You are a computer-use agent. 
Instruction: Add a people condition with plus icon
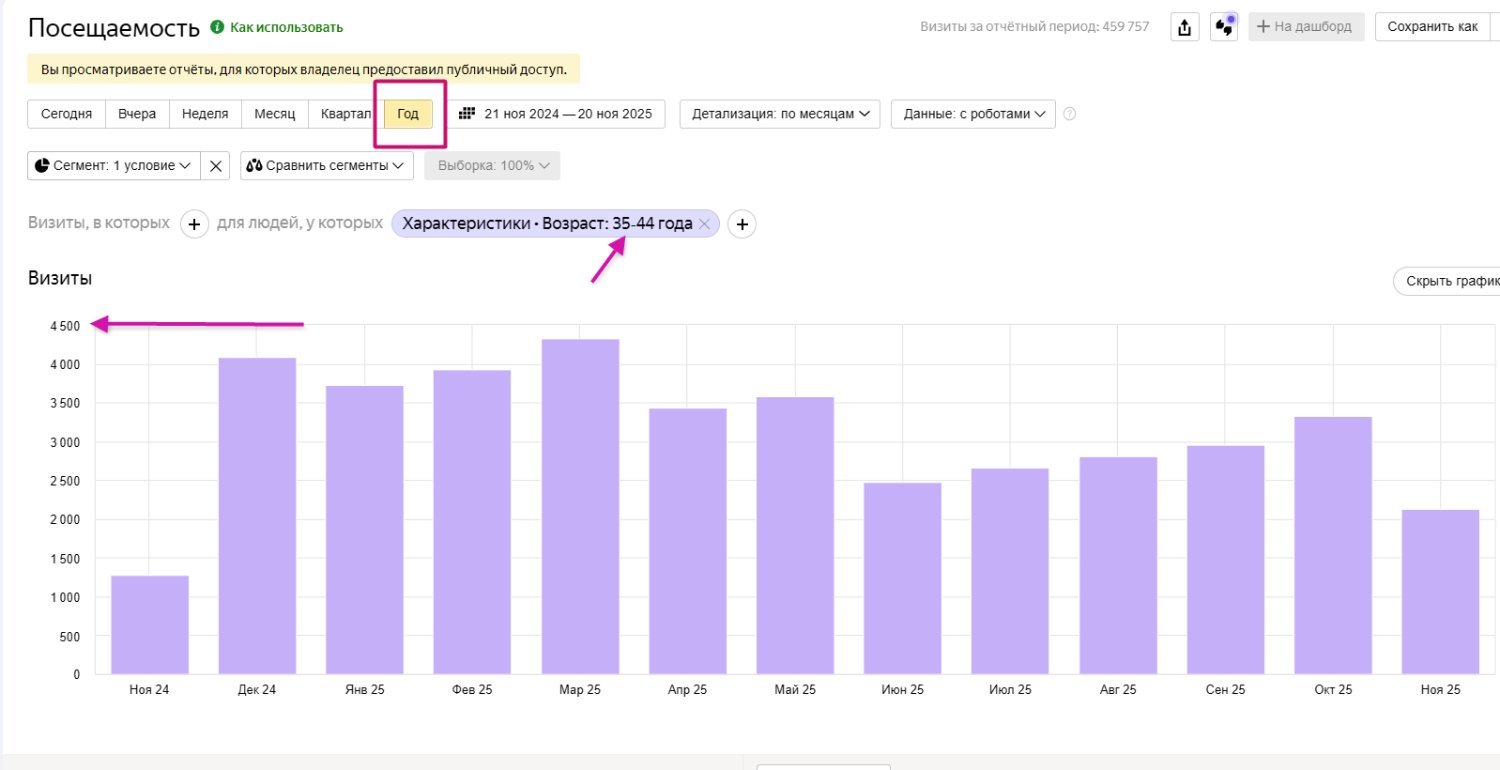coord(741,225)
